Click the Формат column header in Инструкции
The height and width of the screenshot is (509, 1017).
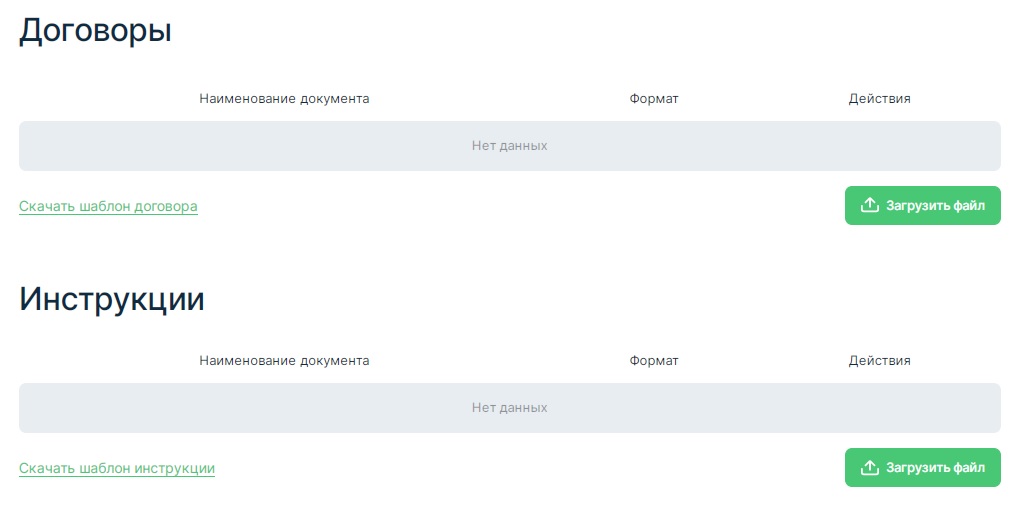654,361
